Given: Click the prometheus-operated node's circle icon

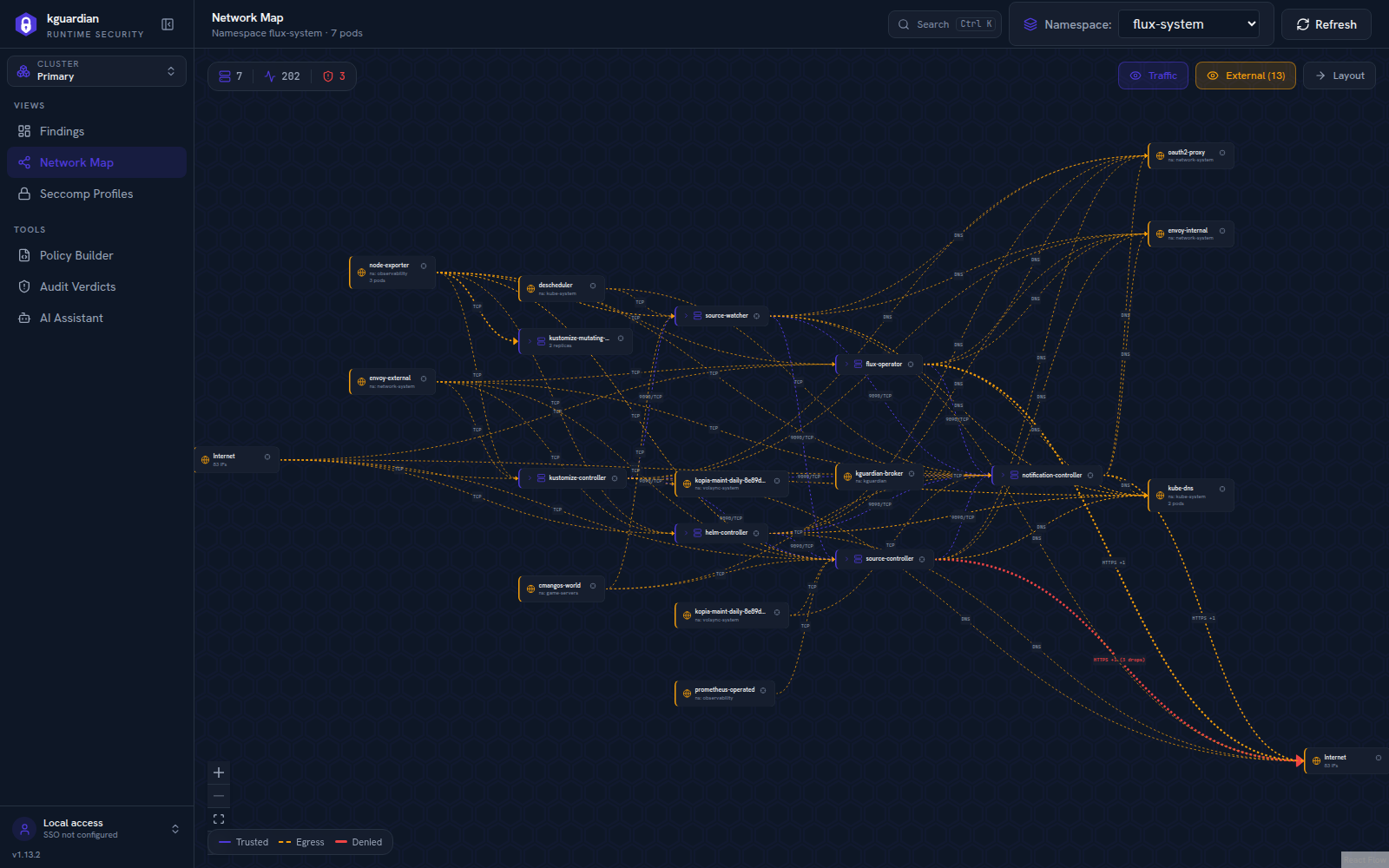Looking at the screenshot, I should coord(763,691).
